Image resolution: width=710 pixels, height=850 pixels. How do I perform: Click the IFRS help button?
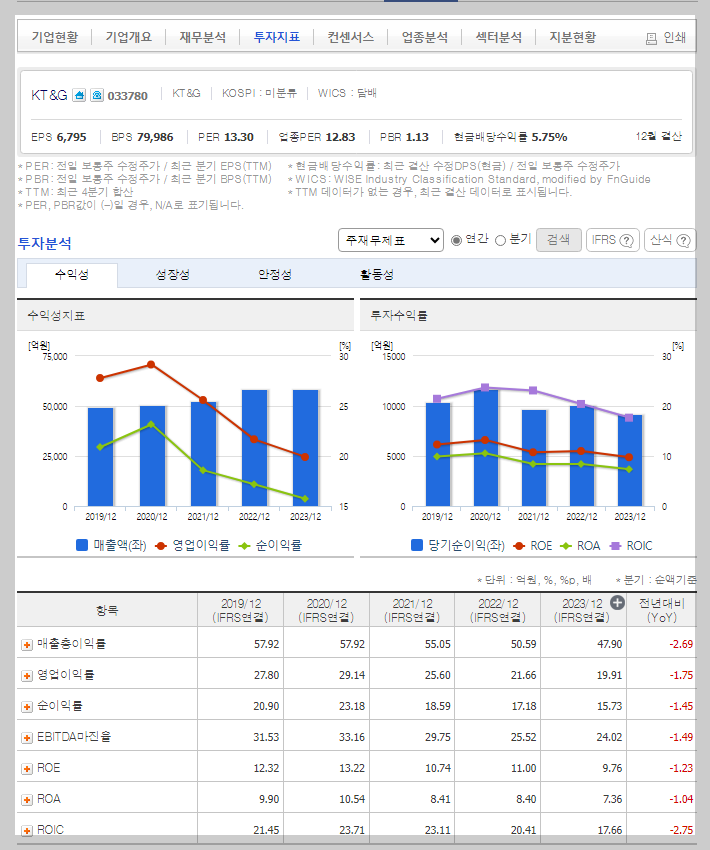point(612,240)
